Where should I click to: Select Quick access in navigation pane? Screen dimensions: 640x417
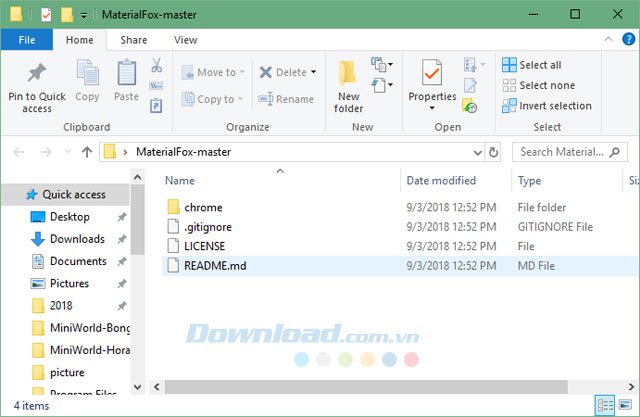pos(65,194)
